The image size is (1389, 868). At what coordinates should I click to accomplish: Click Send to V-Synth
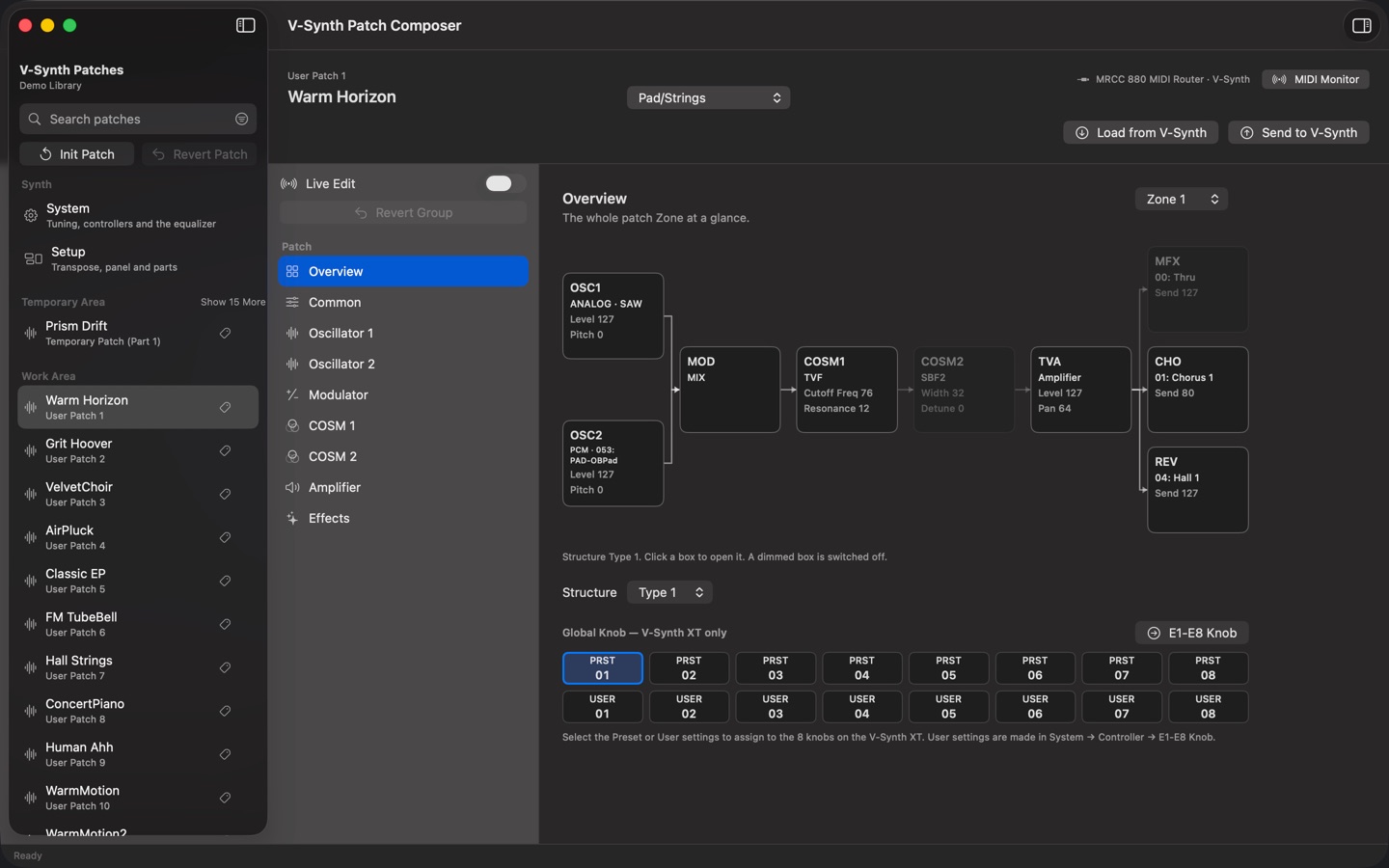pos(1298,132)
